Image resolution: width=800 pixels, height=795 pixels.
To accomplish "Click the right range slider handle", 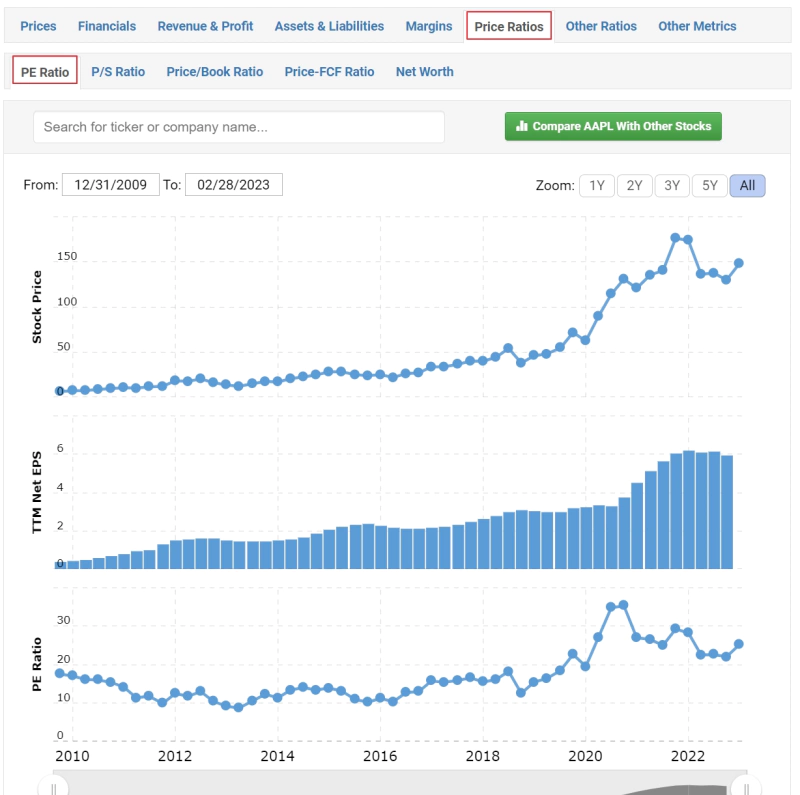I will [746, 786].
